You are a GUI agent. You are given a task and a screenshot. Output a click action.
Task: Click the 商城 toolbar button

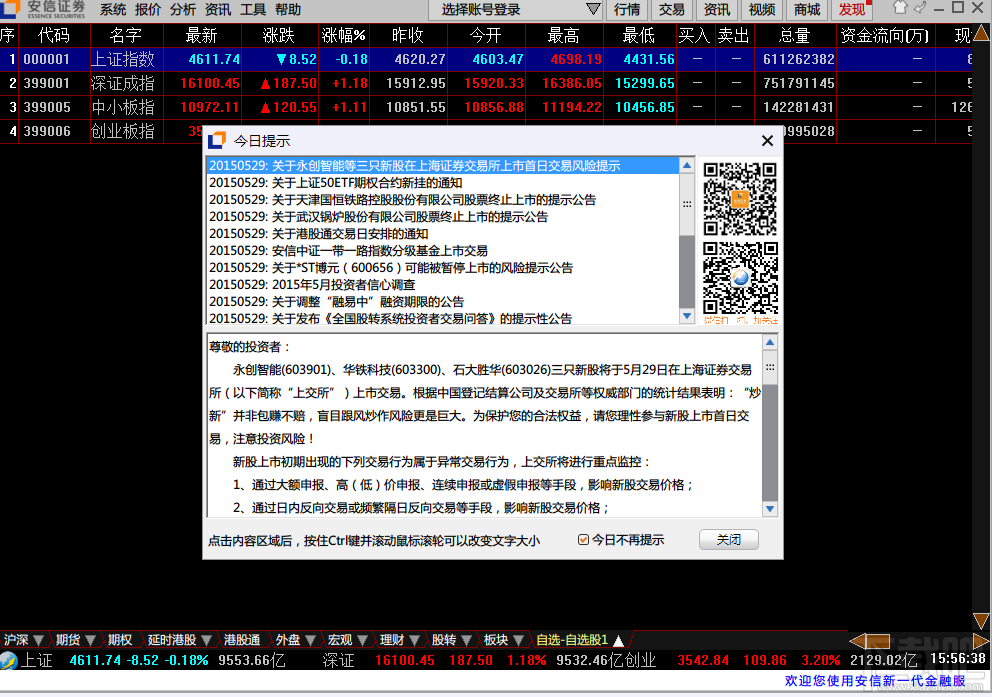(x=807, y=9)
